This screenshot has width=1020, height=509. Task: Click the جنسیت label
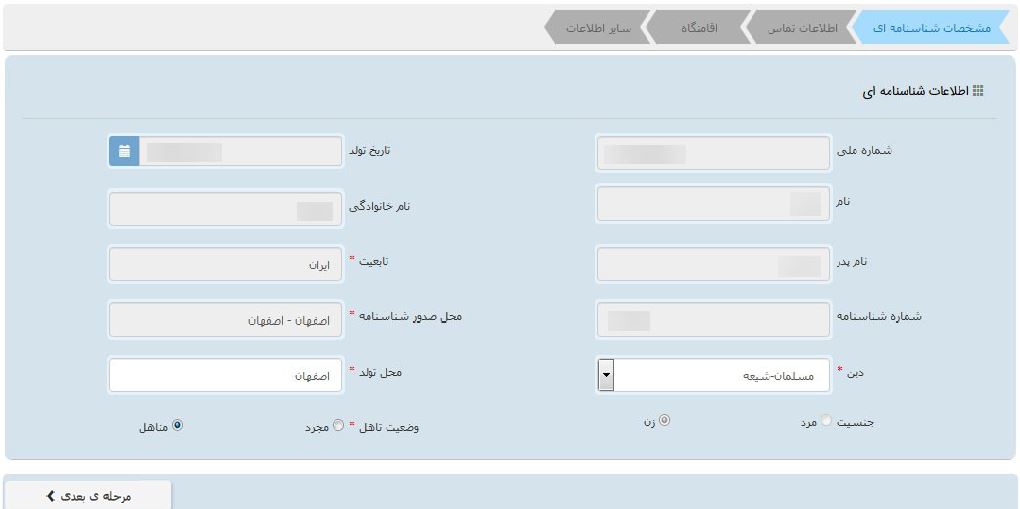[x=855, y=422]
